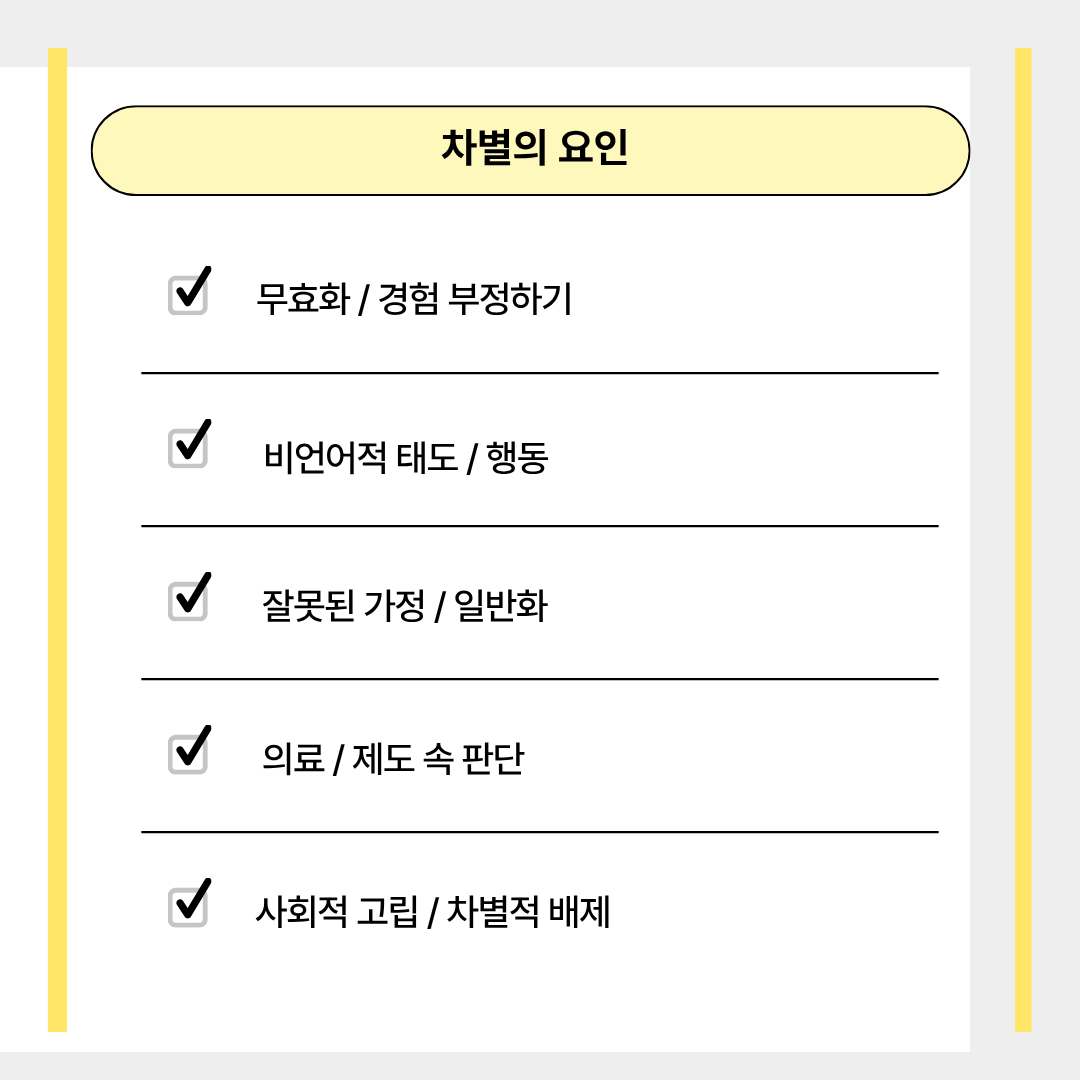Select the 경험 부정하기 text

point(475,299)
